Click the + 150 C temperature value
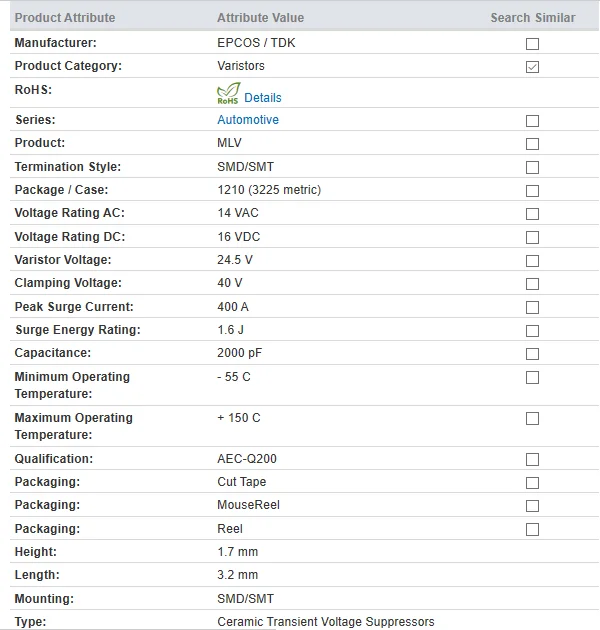The width and height of the screenshot is (600, 630). (x=239, y=417)
